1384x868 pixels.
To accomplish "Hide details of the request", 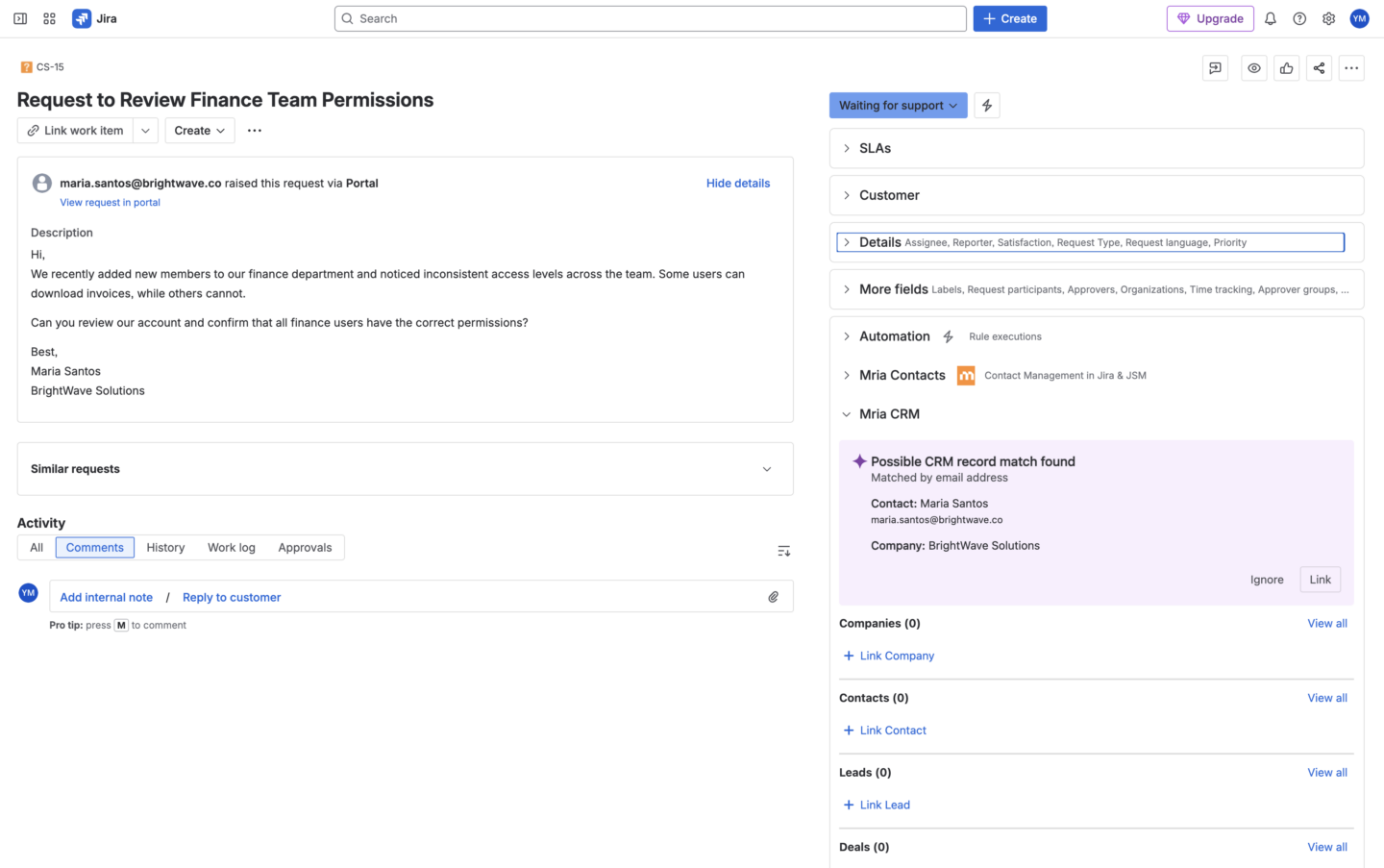I will (737, 183).
